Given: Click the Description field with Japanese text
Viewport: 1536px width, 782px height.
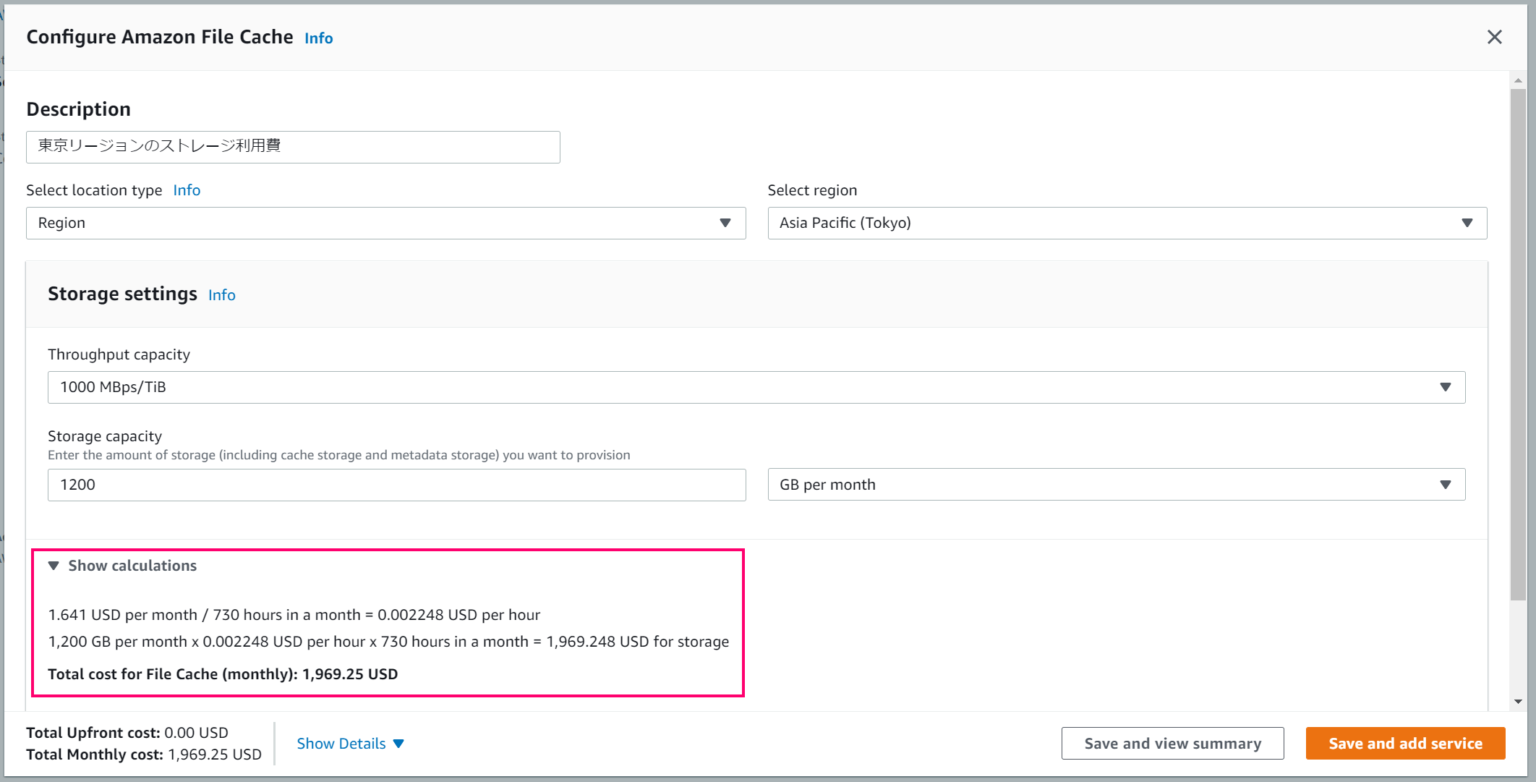Looking at the screenshot, I should point(292,146).
